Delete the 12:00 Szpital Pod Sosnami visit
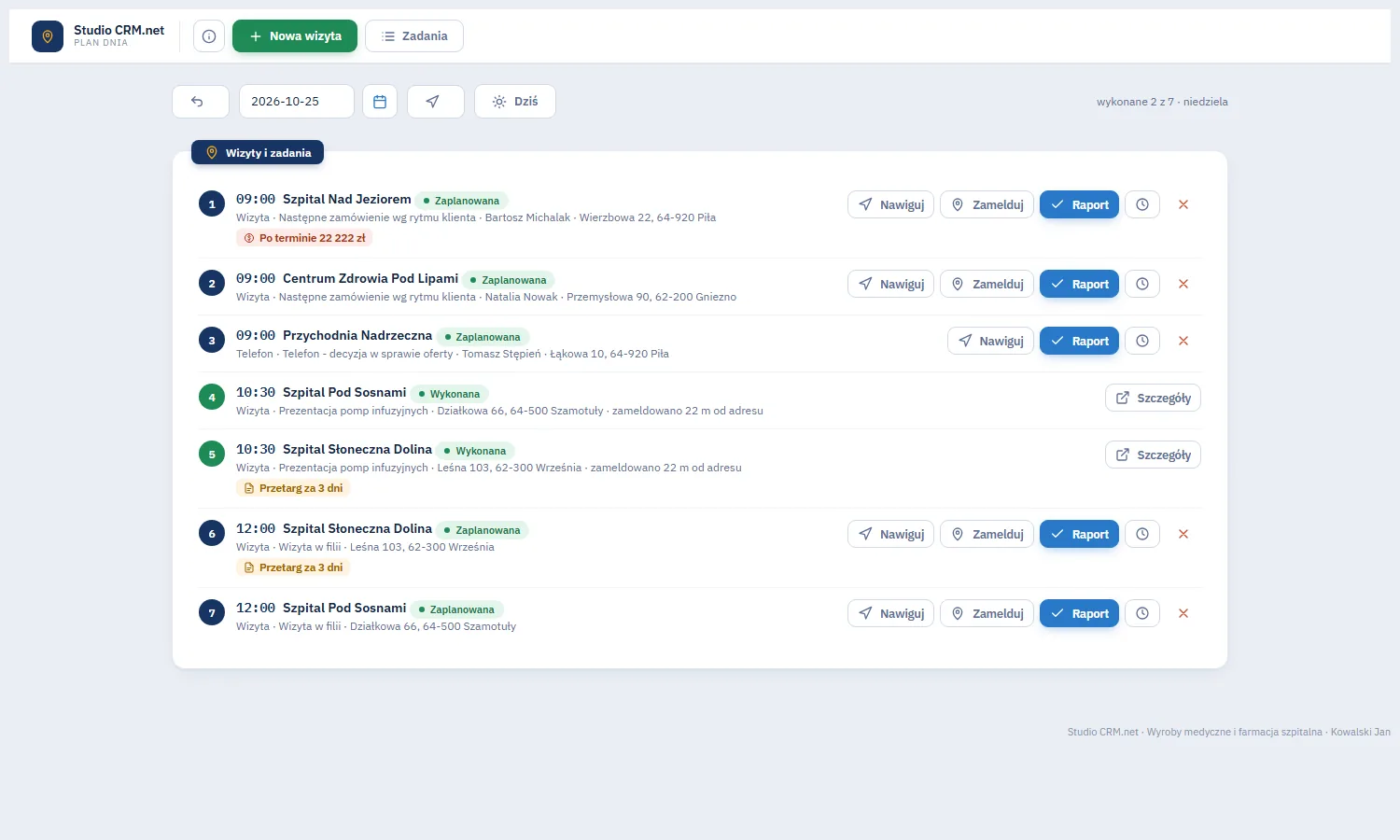The height and width of the screenshot is (840, 1400). pyautogui.click(x=1183, y=613)
